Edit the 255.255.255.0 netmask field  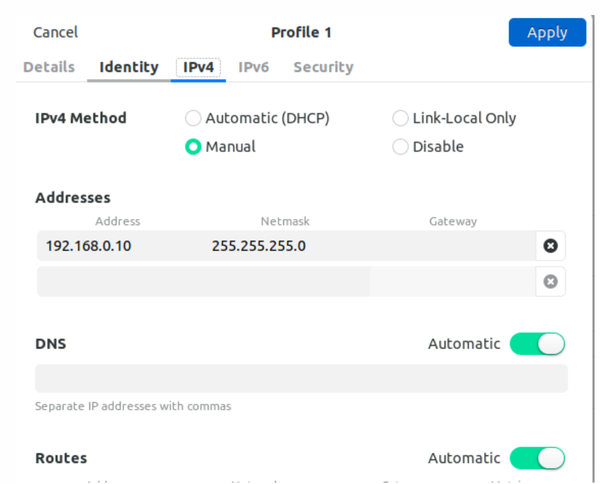click(287, 246)
